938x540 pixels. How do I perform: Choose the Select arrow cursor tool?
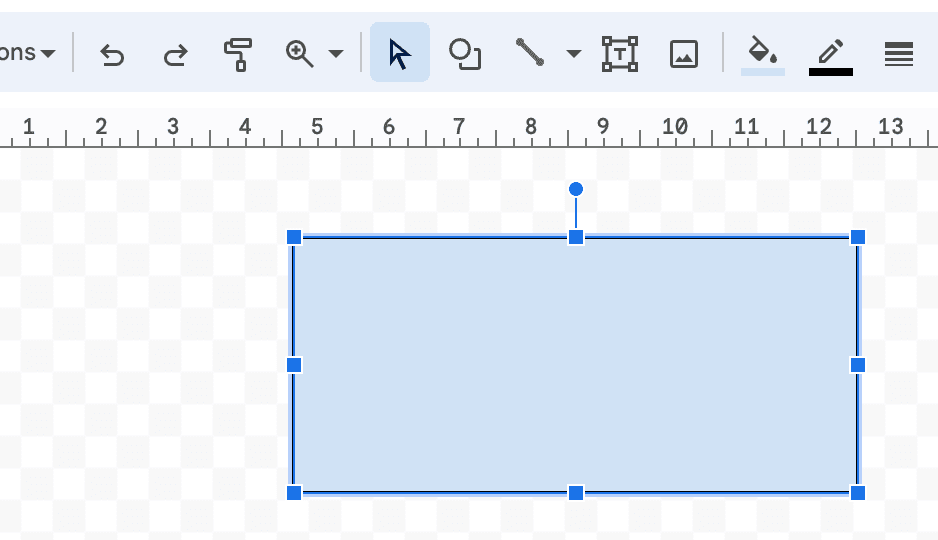pos(399,53)
